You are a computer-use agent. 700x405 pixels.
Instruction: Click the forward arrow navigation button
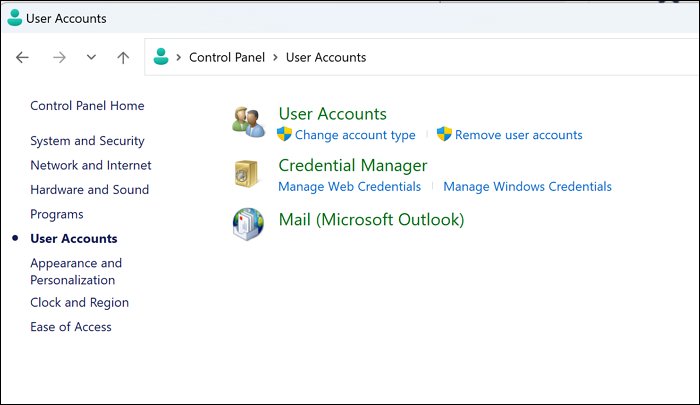[59, 58]
